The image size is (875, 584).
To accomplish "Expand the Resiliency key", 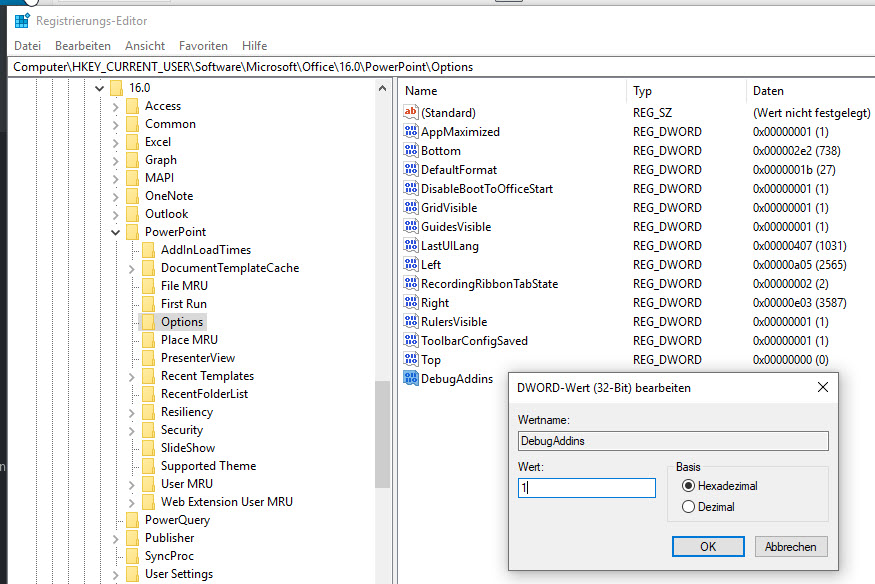I will click(132, 412).
